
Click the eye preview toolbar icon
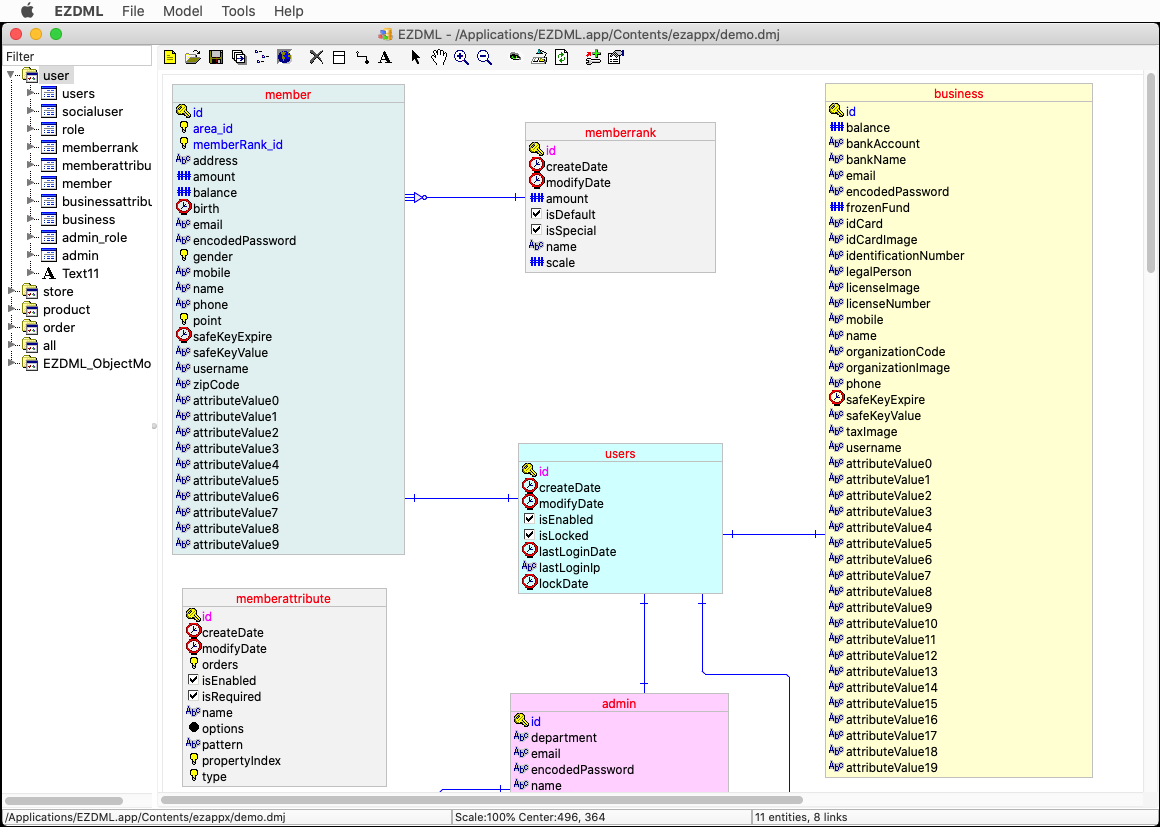(516, 57)
